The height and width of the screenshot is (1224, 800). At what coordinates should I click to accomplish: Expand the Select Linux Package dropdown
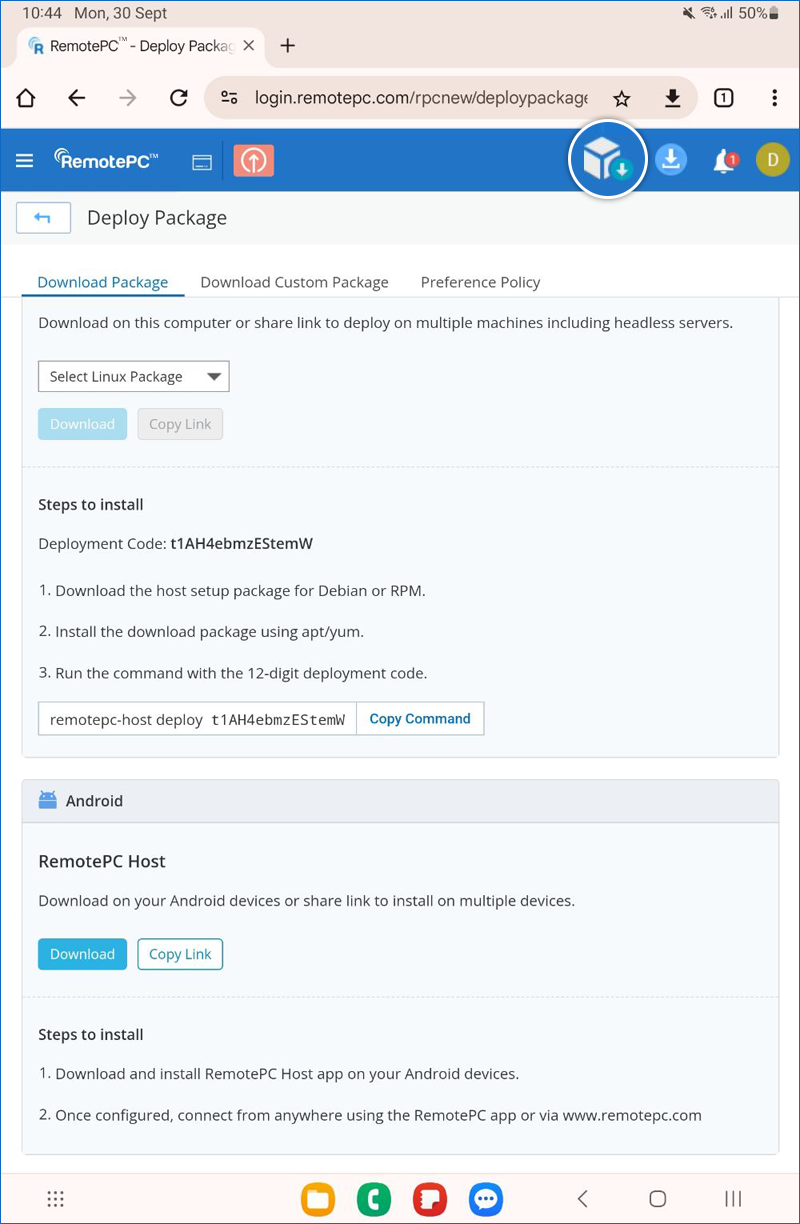tap(134, 377)
